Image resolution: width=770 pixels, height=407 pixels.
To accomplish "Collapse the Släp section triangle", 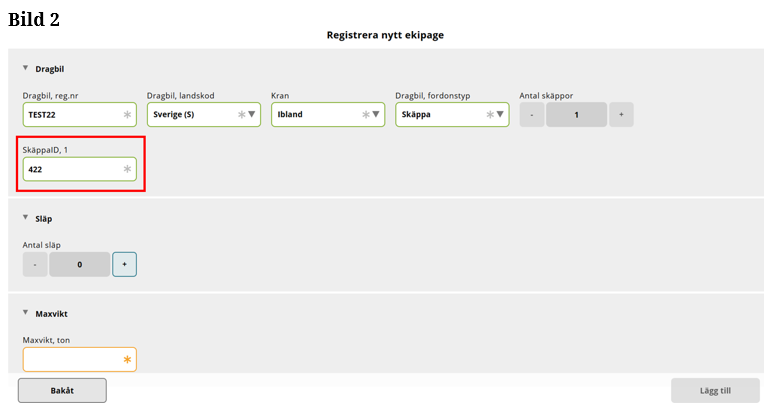I will point(26,217).
